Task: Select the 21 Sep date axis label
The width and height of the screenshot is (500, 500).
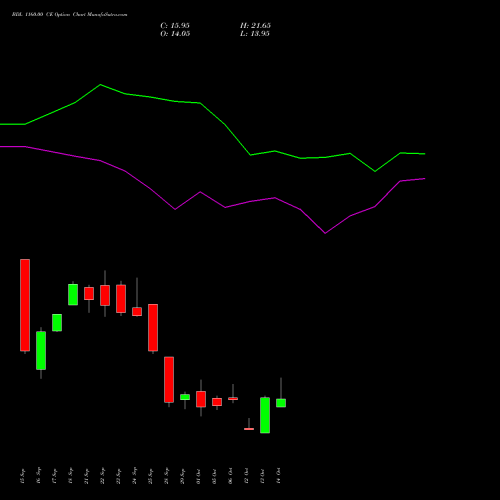Action: [87, 476]
